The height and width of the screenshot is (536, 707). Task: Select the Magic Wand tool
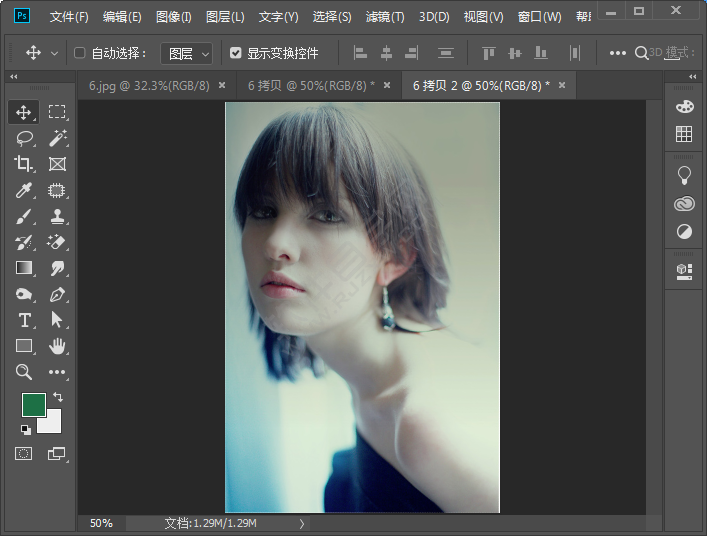pyautogui.click(x=57, y=138)
